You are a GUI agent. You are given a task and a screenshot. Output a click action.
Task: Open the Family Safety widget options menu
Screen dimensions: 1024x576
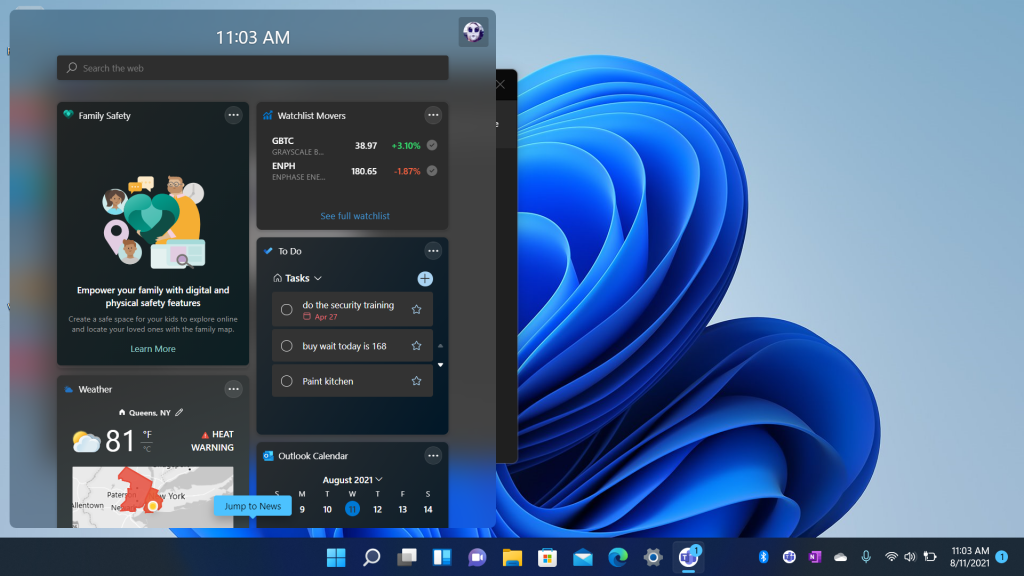[x=233, y=115]
